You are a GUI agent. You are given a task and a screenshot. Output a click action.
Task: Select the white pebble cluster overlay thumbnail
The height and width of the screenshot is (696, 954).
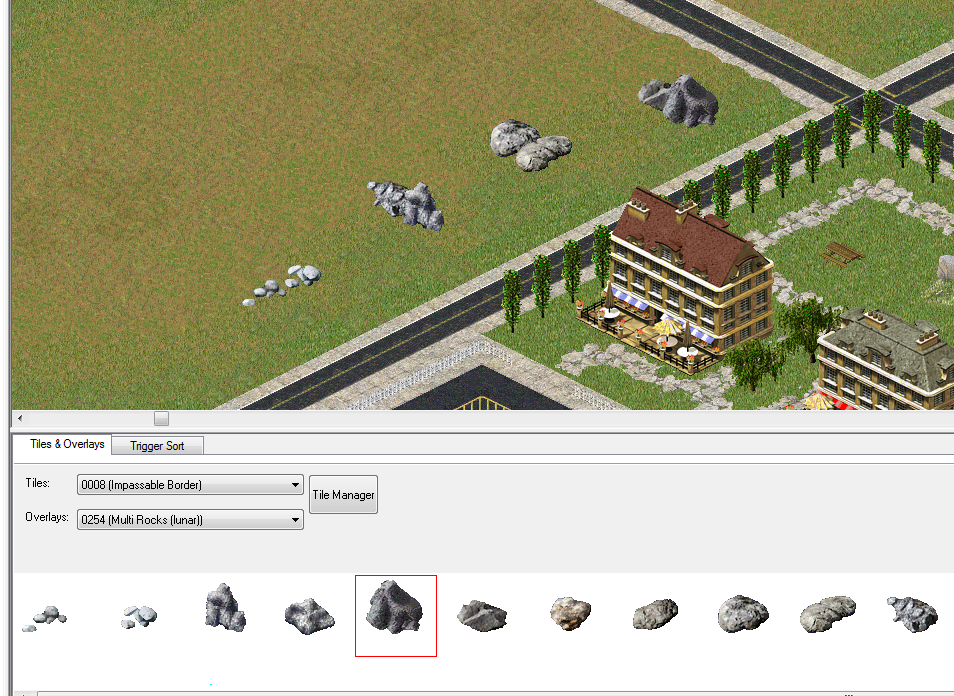[139, 616]
